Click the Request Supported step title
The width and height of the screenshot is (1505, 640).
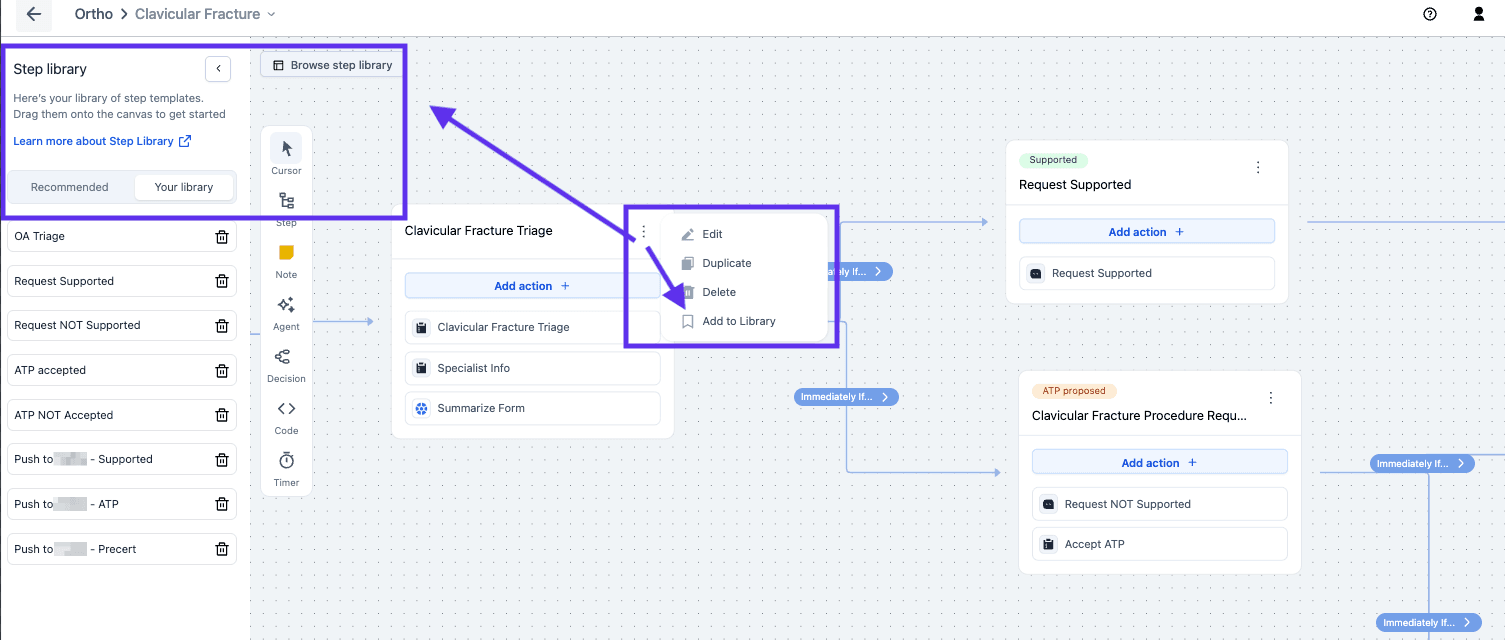1075,185
